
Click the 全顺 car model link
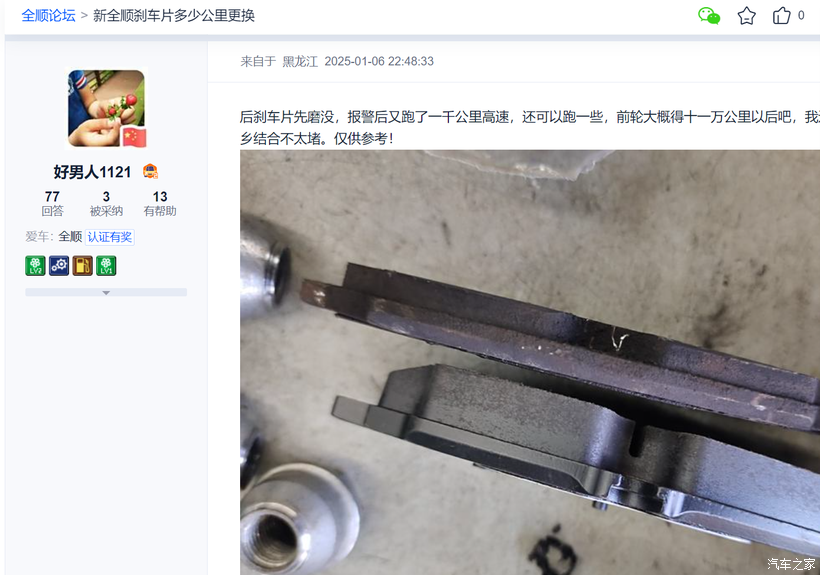coord(70,237)
